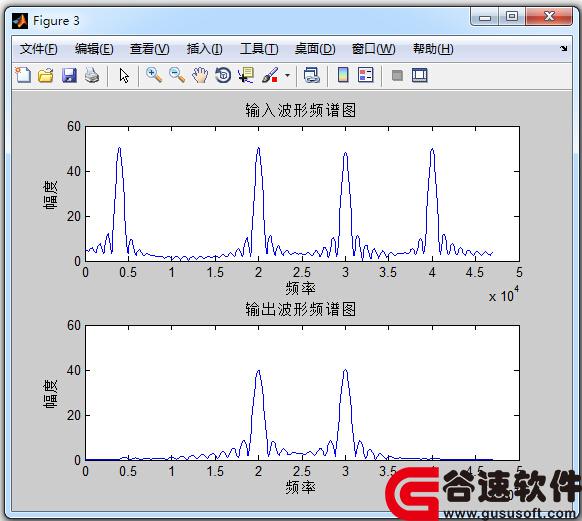Open the 插入(I) menu
Screen dimensions: 582x521
coord(205,49)
